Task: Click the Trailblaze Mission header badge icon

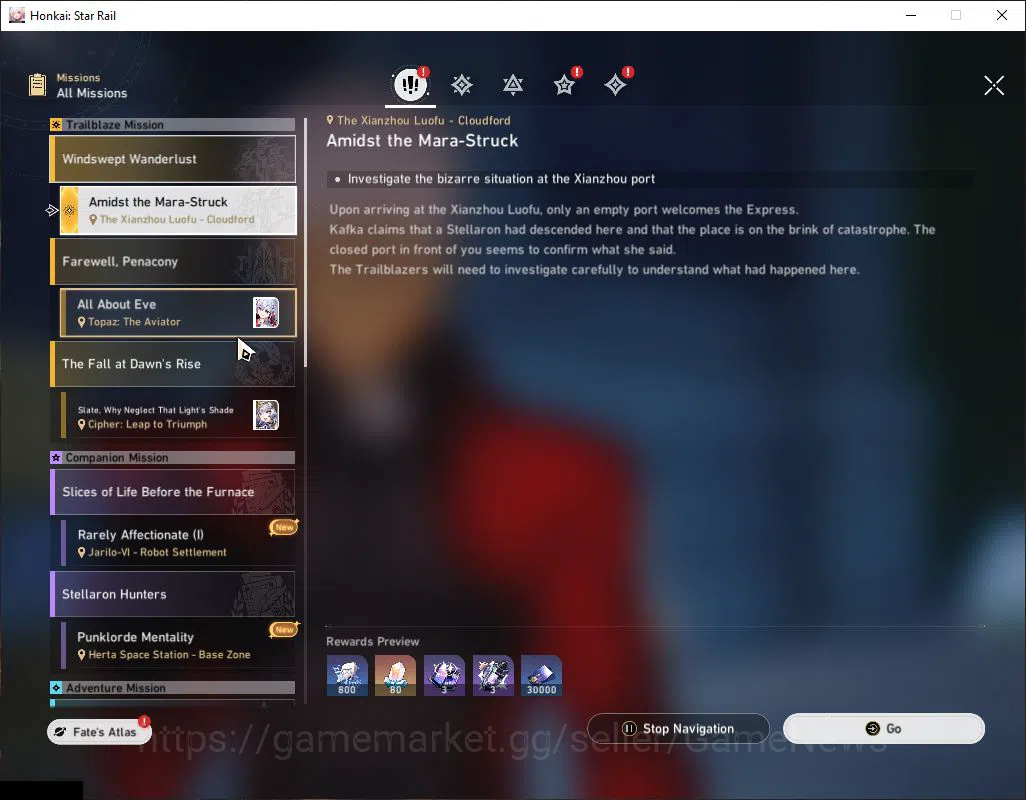Action: 56,124
